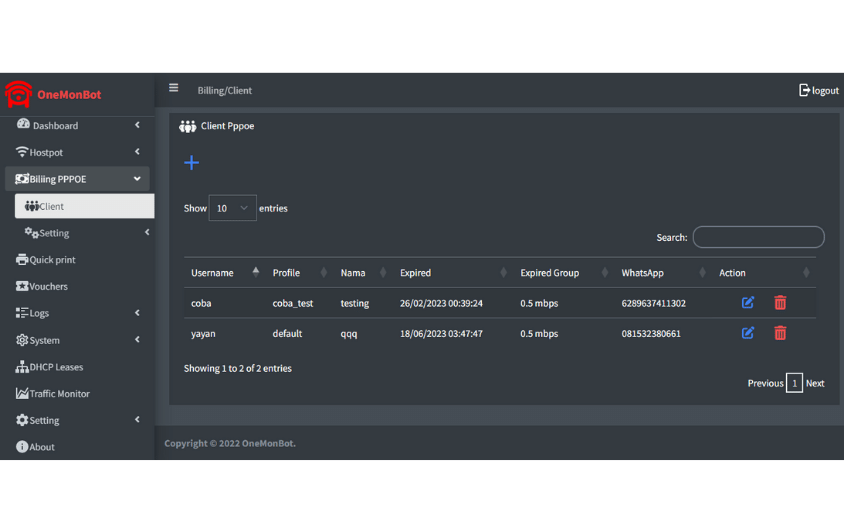This screenshot has height=531, width=844.
Task: Open the Vouchers sidebar item
Action: coord(48,287)
